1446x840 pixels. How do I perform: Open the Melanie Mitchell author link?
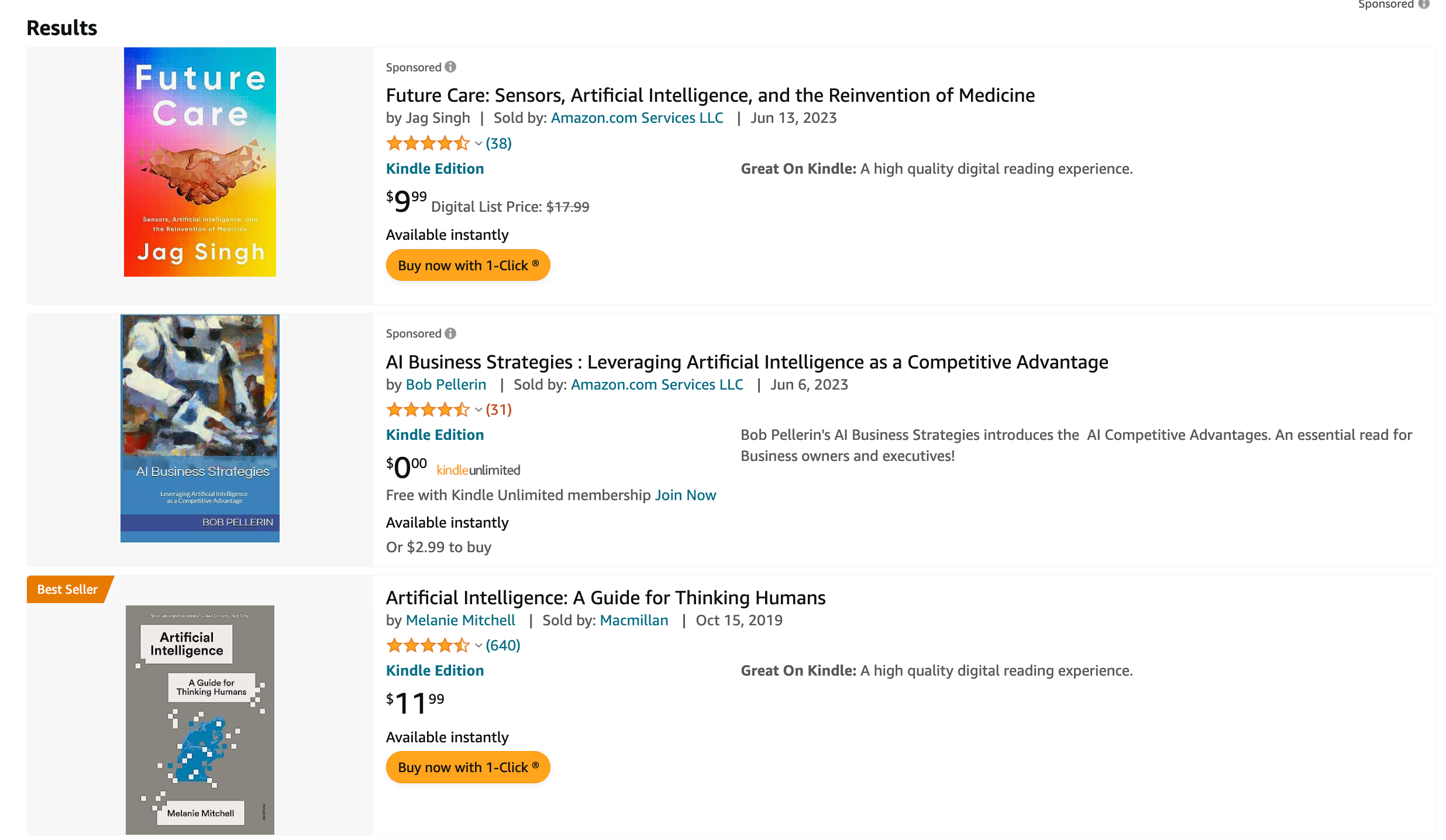[460, 620]
